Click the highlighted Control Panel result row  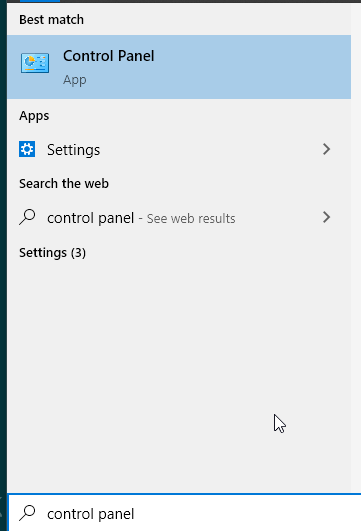pyautogui.click(x=179, y=67)
